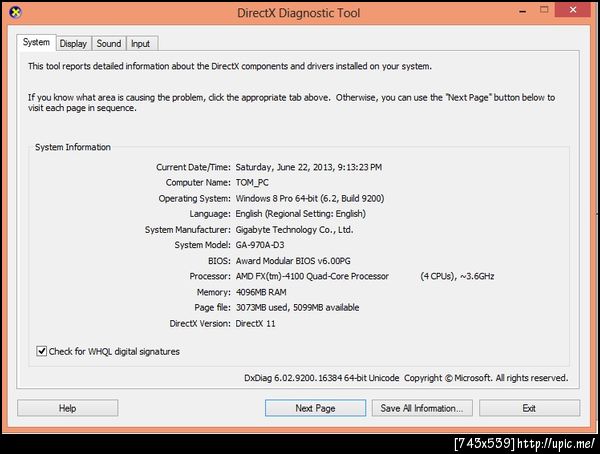
Task: Click 'English (Regional Setting: English)' value
Action: [301, 214]
